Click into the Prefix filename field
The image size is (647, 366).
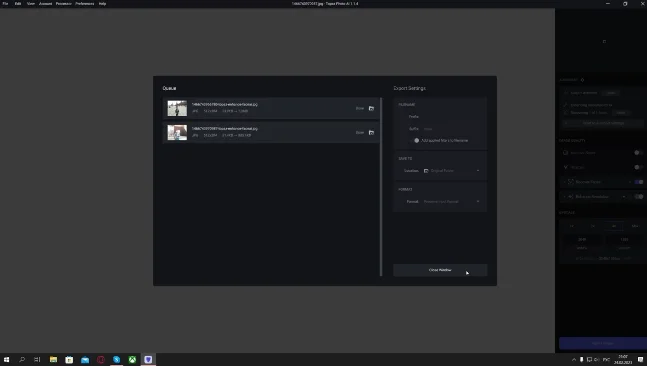pyautogui.click(x=452, y=117)
